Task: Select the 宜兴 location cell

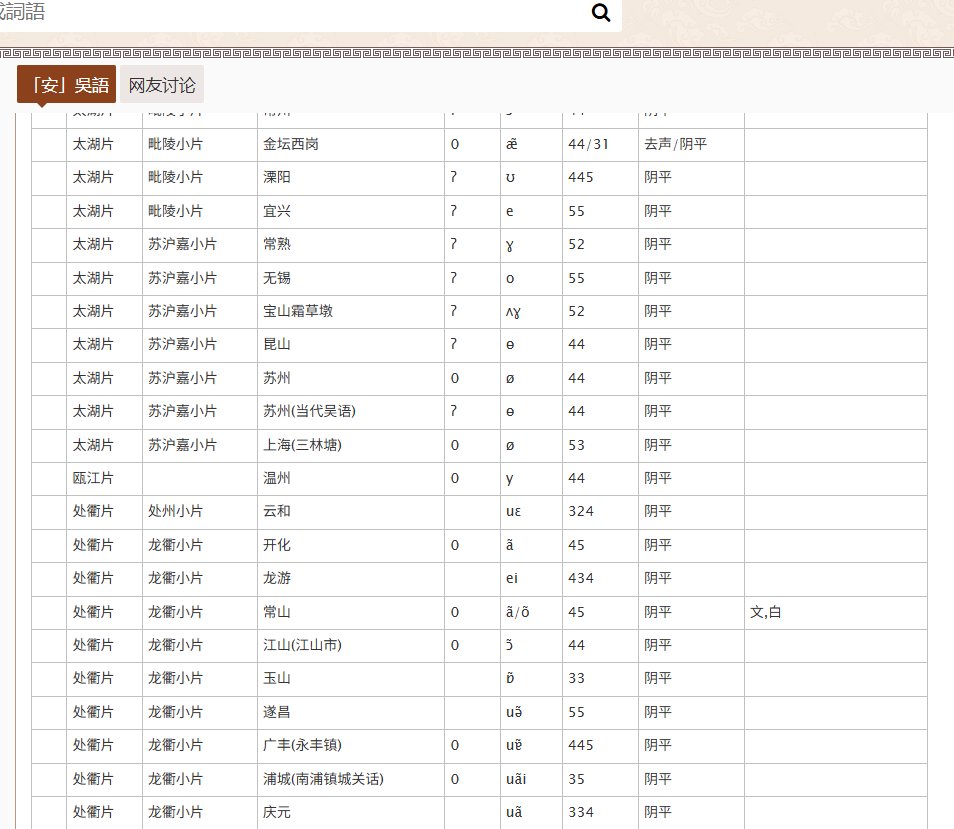Action: click(350, 212)
